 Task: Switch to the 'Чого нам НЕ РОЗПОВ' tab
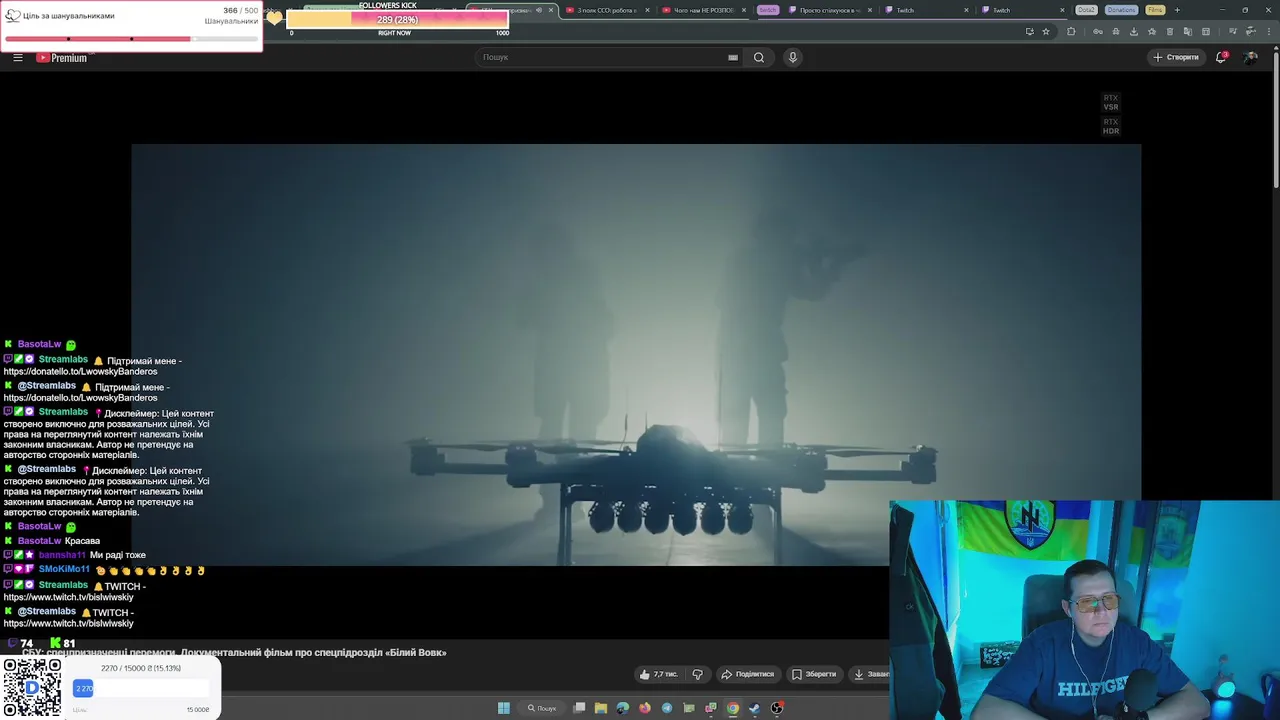coord(704,10)
